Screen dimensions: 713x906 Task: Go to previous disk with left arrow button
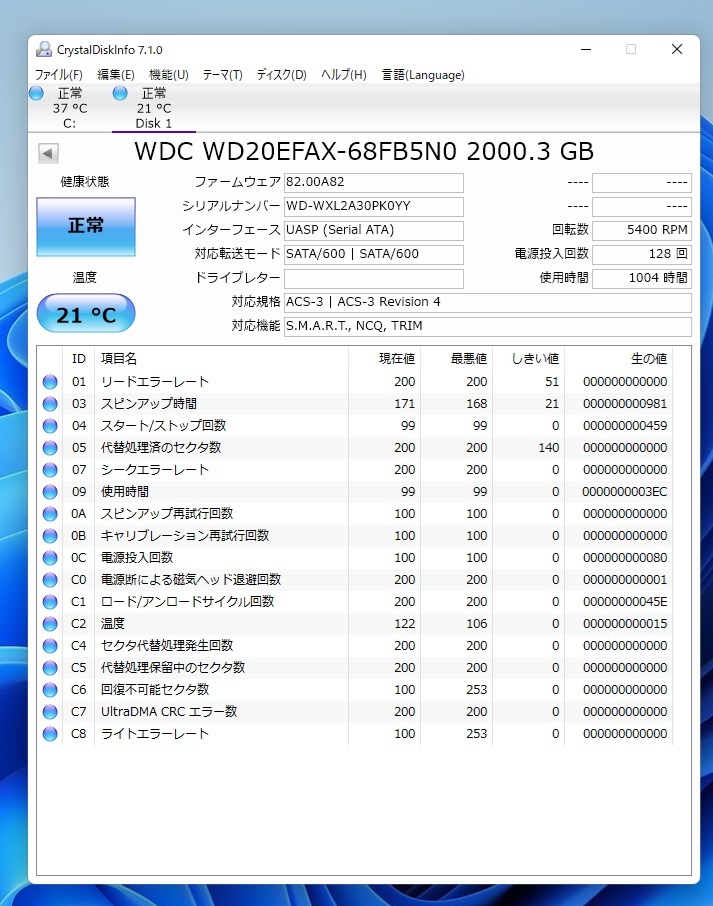[x=48, y=153]
